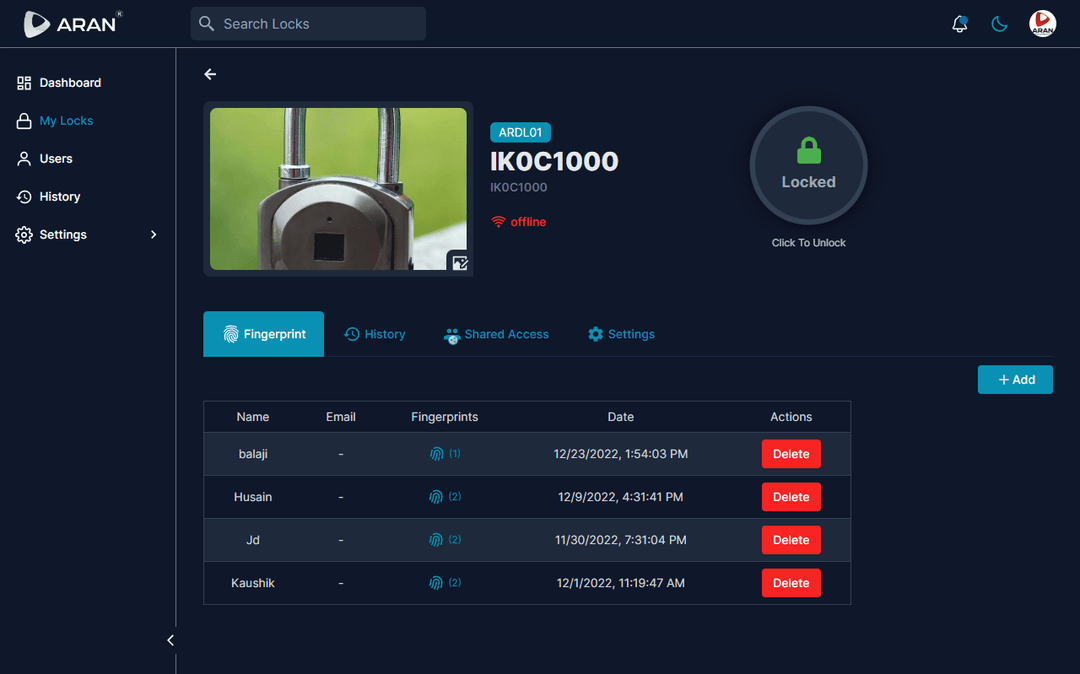Screen dimensions: 1080x674
Task: Click the ARAN logo in header
Action: coord(72,23)
